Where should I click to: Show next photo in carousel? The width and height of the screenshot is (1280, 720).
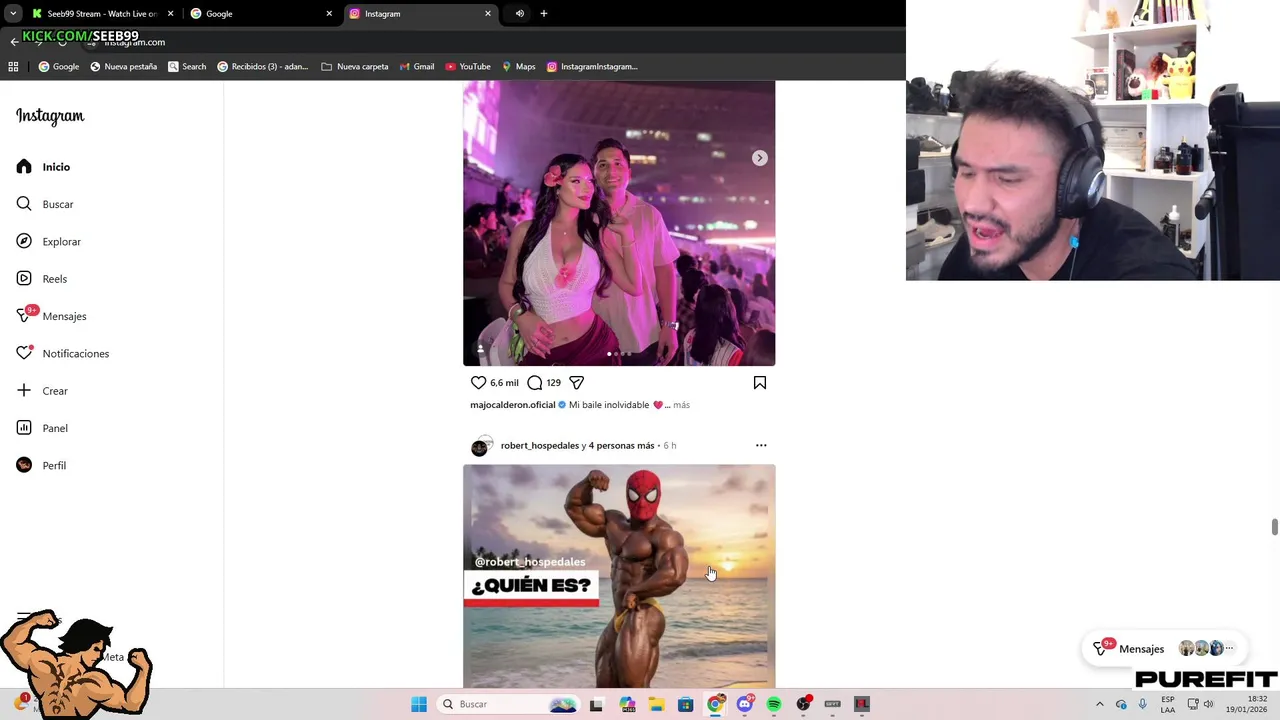coord(760,158)
